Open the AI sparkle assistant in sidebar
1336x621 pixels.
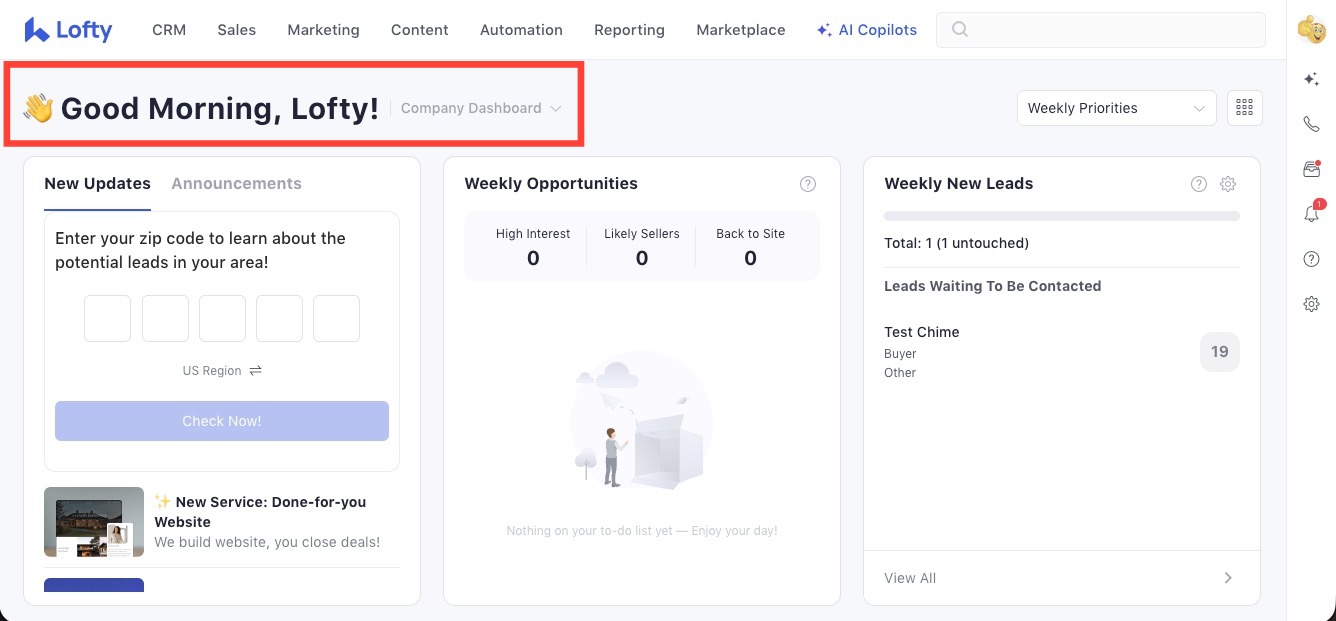(1311, 79)
